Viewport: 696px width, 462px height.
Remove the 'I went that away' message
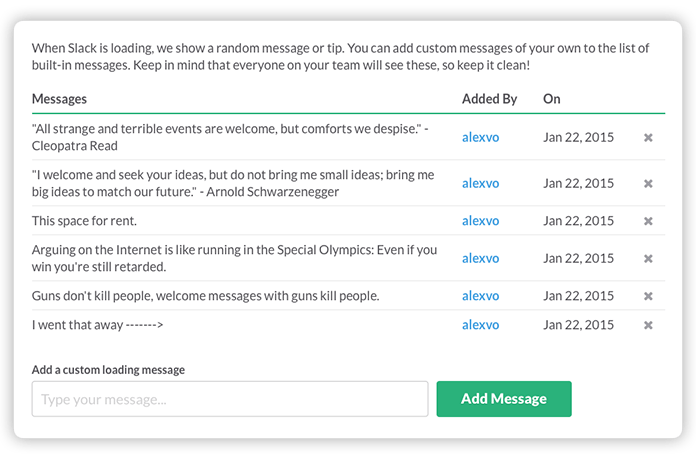coord(648,325)
